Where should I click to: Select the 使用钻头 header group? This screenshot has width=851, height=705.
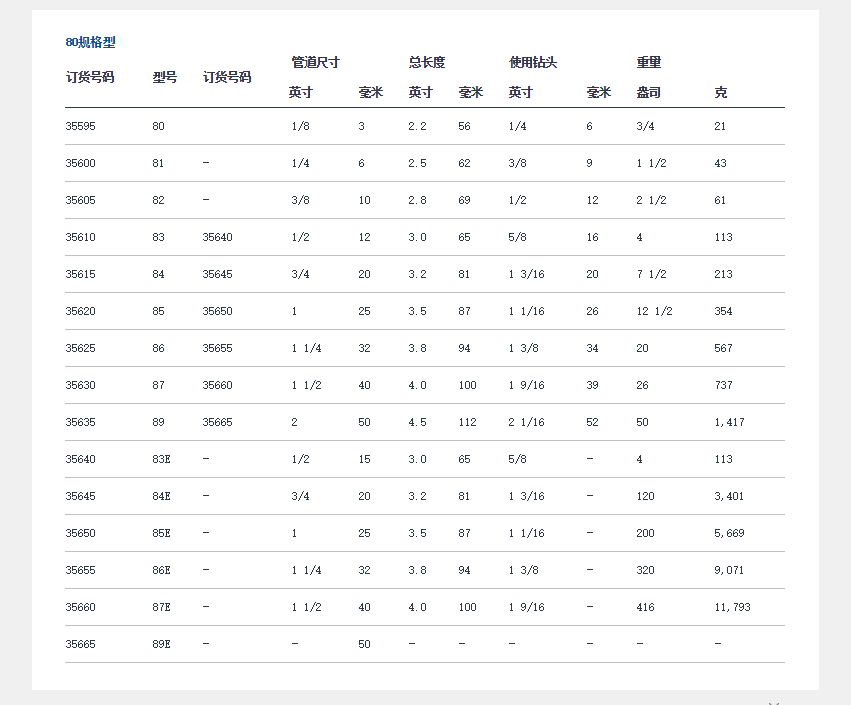tap(533, 62)
